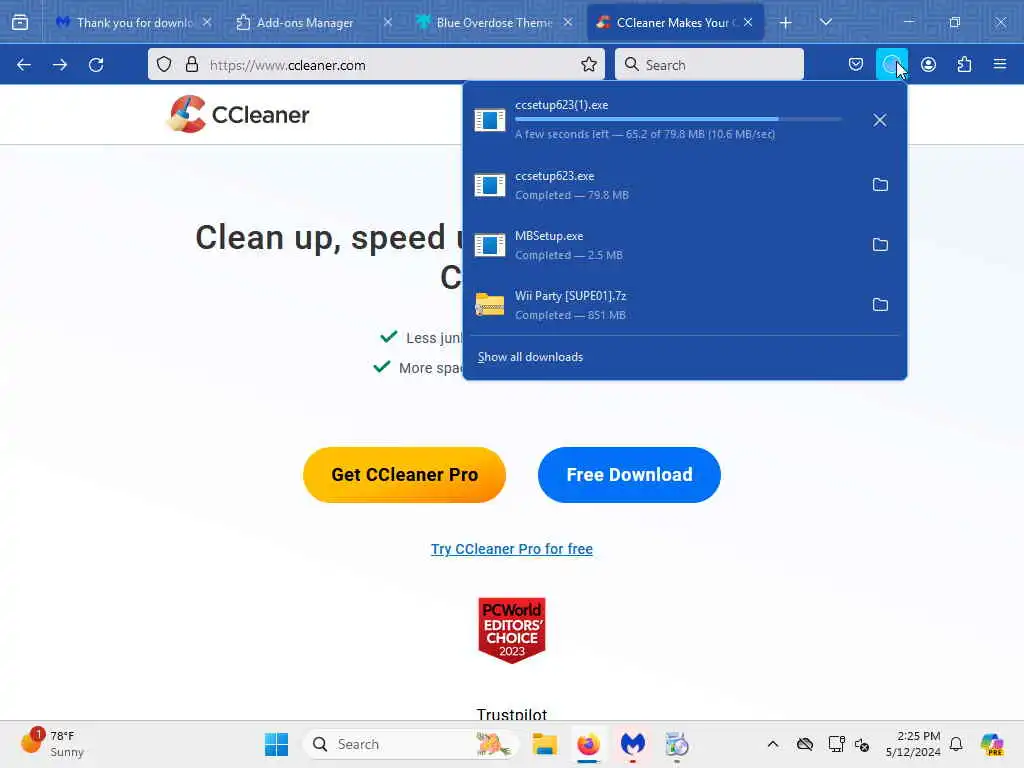Viewport: 1024px width, 768px height.
Task: Click the CCleaner logo
Action: tap(238, 114)
